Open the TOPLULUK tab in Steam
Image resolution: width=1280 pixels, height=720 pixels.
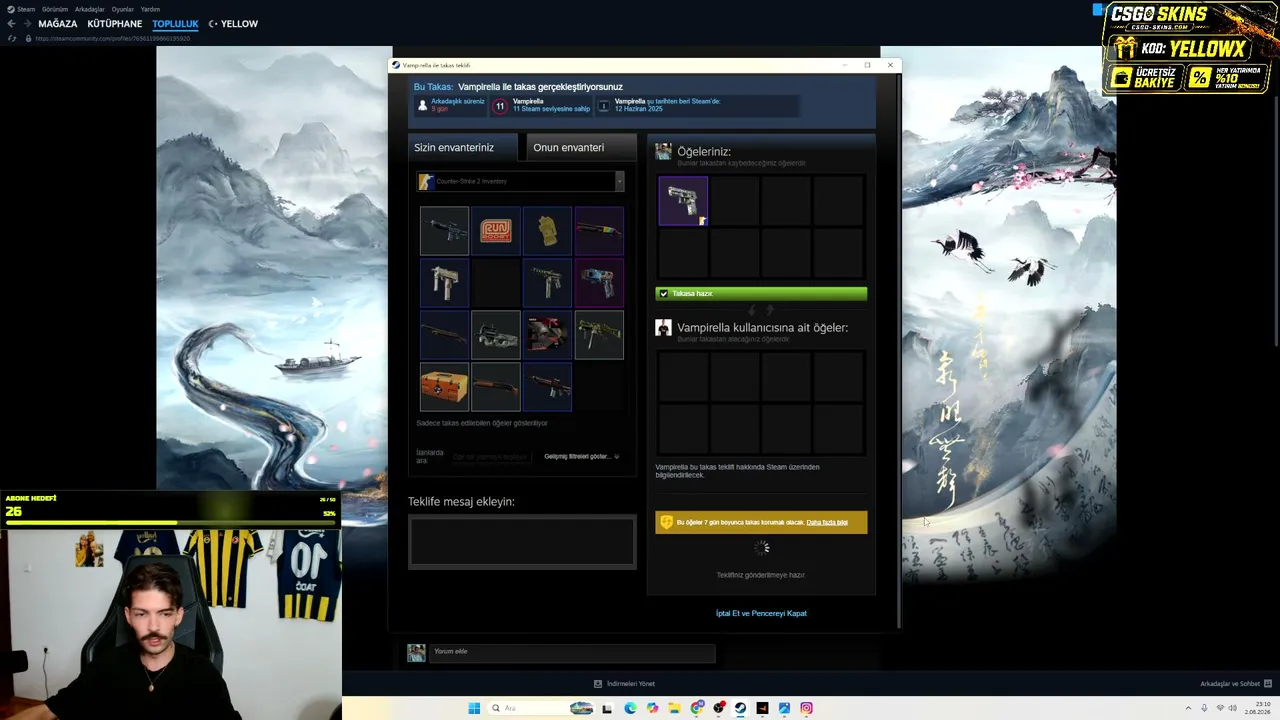pyautogui.click(x=176, y=24)
